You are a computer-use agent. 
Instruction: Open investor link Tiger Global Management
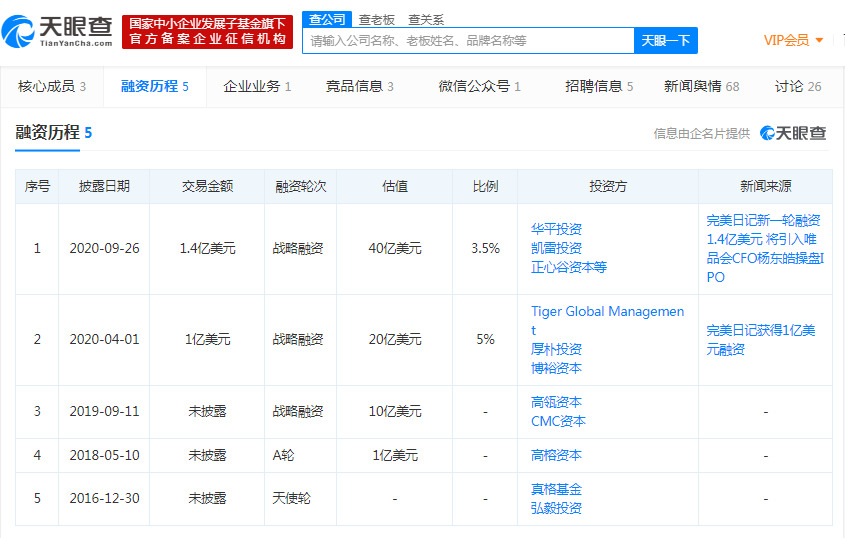pos(607,320)
